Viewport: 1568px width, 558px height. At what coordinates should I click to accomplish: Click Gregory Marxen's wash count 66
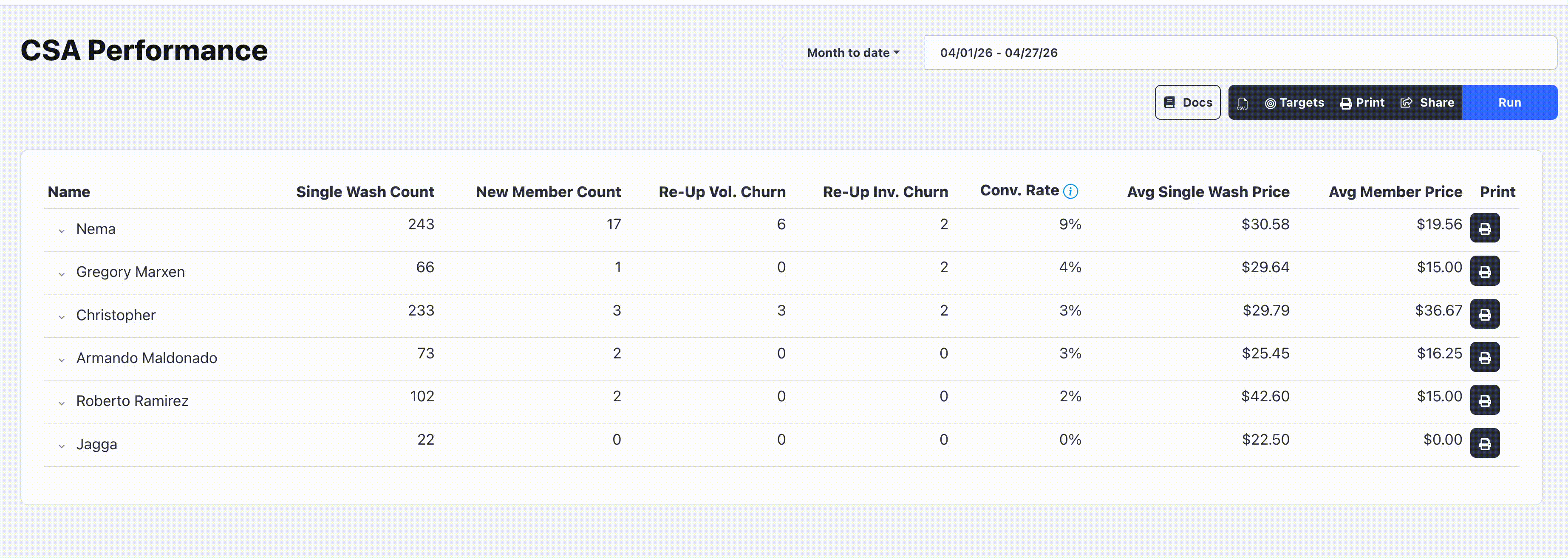425,267
